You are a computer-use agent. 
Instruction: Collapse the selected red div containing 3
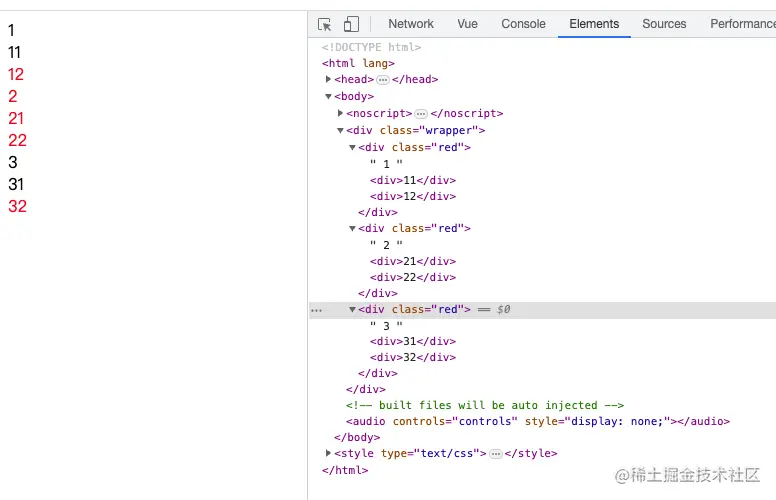pos(352,310)
